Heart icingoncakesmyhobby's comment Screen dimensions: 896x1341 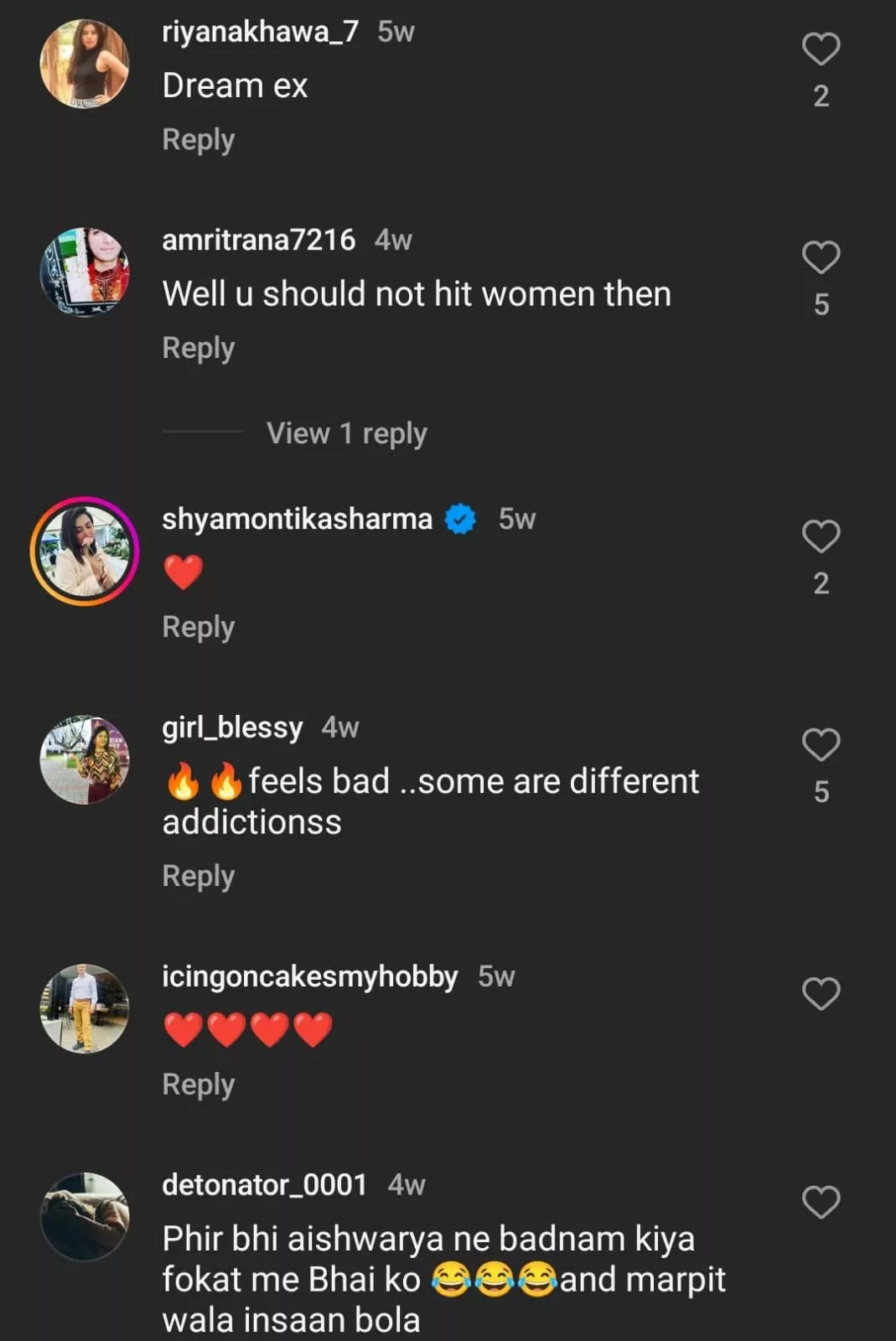click(x=821, y=994)
